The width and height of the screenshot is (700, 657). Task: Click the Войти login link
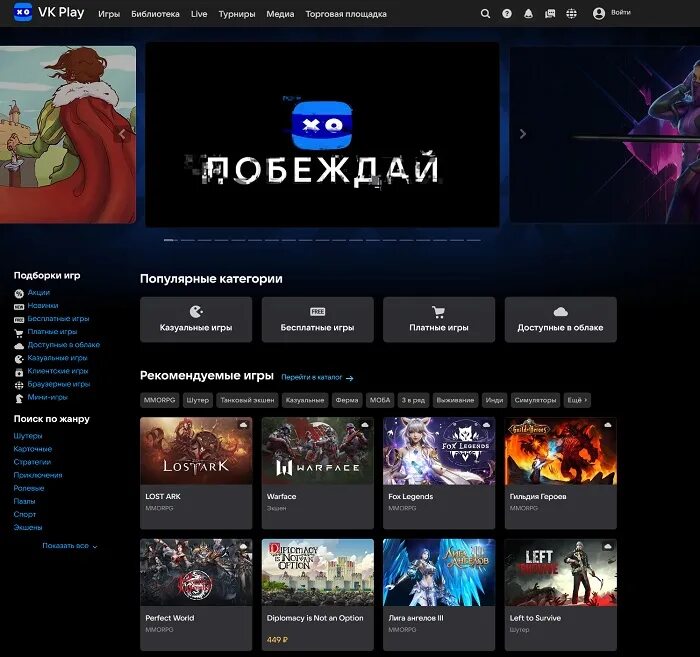pyautogui.click(x=621, y=12)
